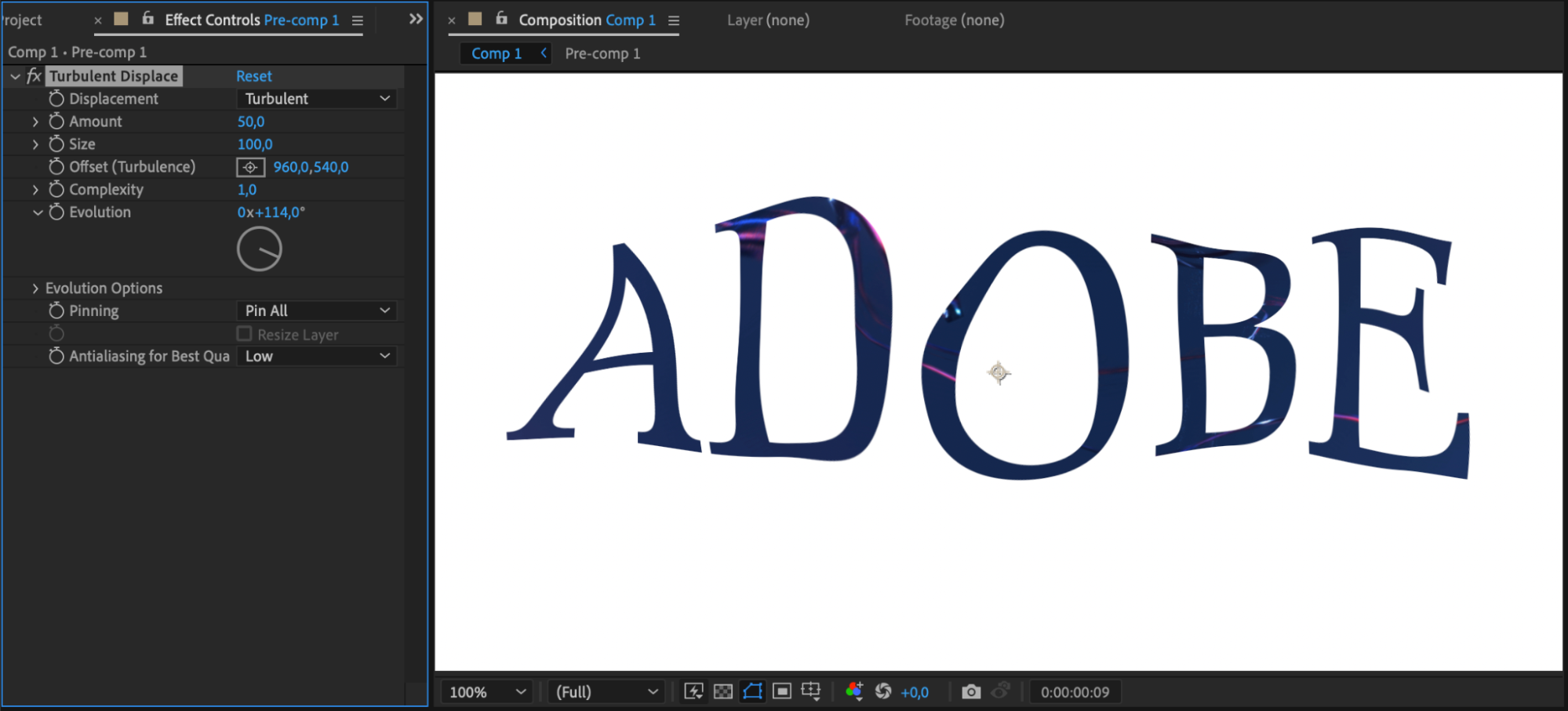1568x711 pixels.
Task: Click the Fast Previews icon
Action: [x=694, y=691]
